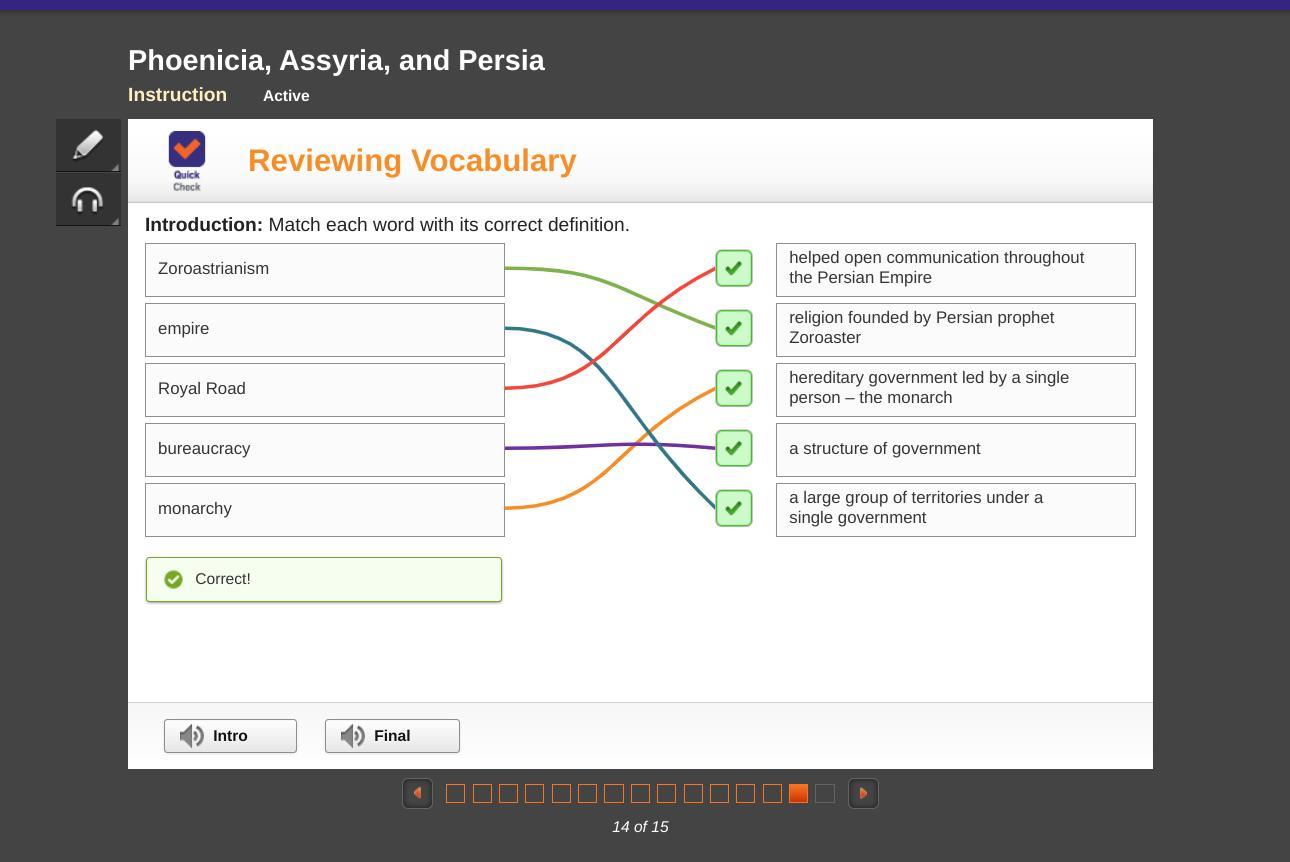This screenshot has height=862, width=1290.
Task: Select the pencil annotation tool
Action: (88, 145)
